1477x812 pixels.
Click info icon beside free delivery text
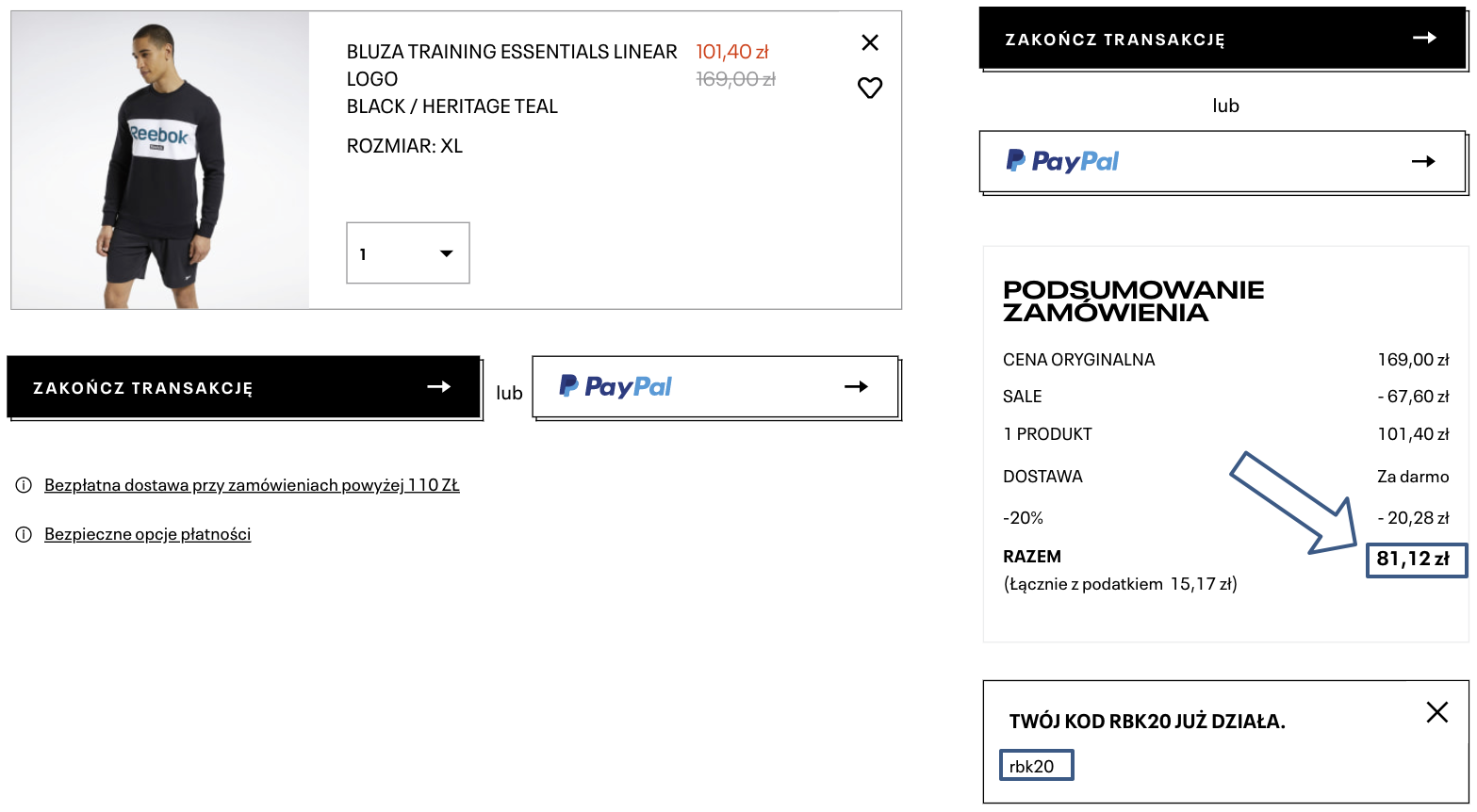click(24, 485)
